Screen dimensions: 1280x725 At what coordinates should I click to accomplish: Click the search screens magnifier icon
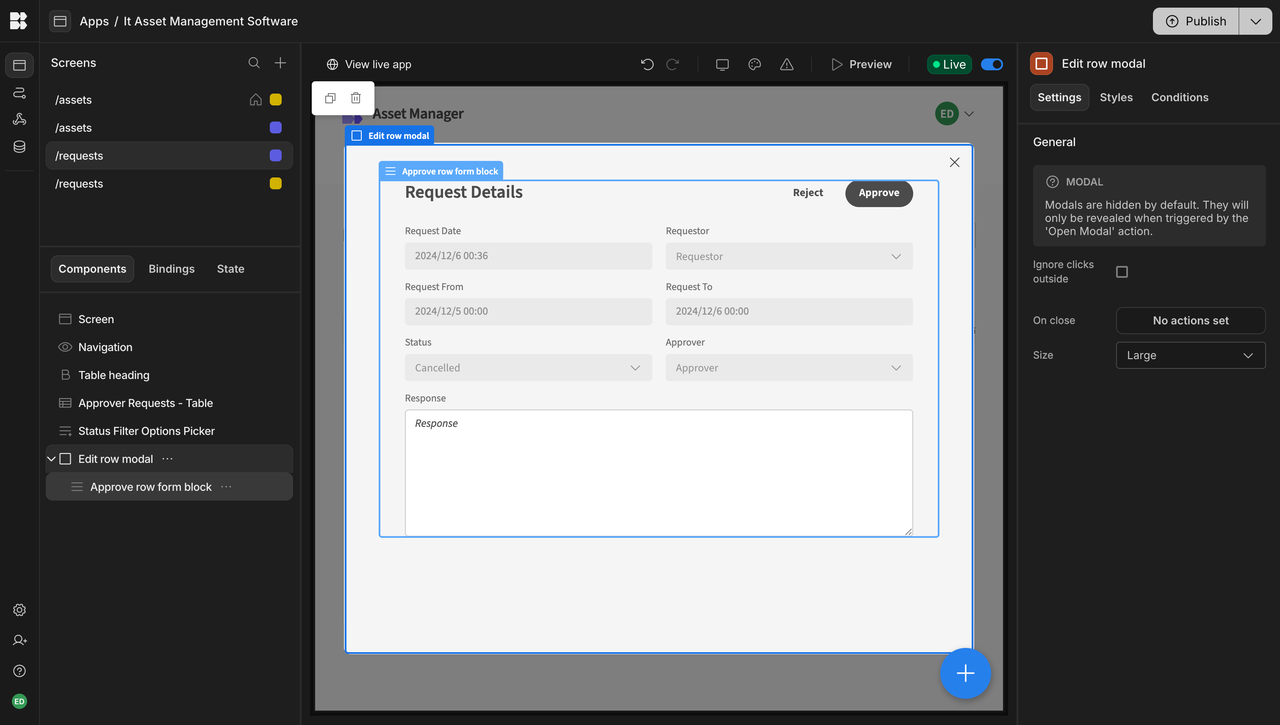coord(254,63)
